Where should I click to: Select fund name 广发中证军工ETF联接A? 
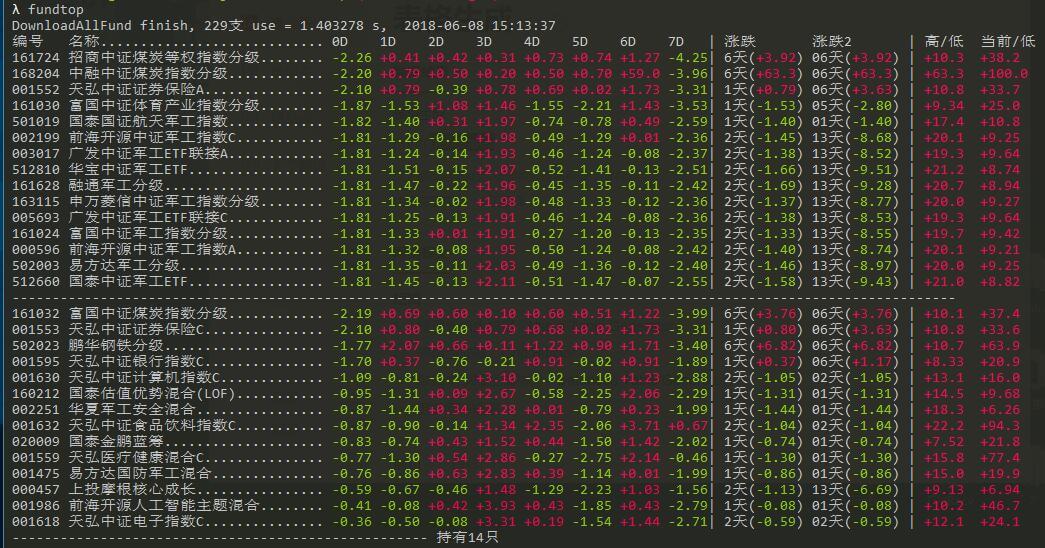(x=148, y=154)
